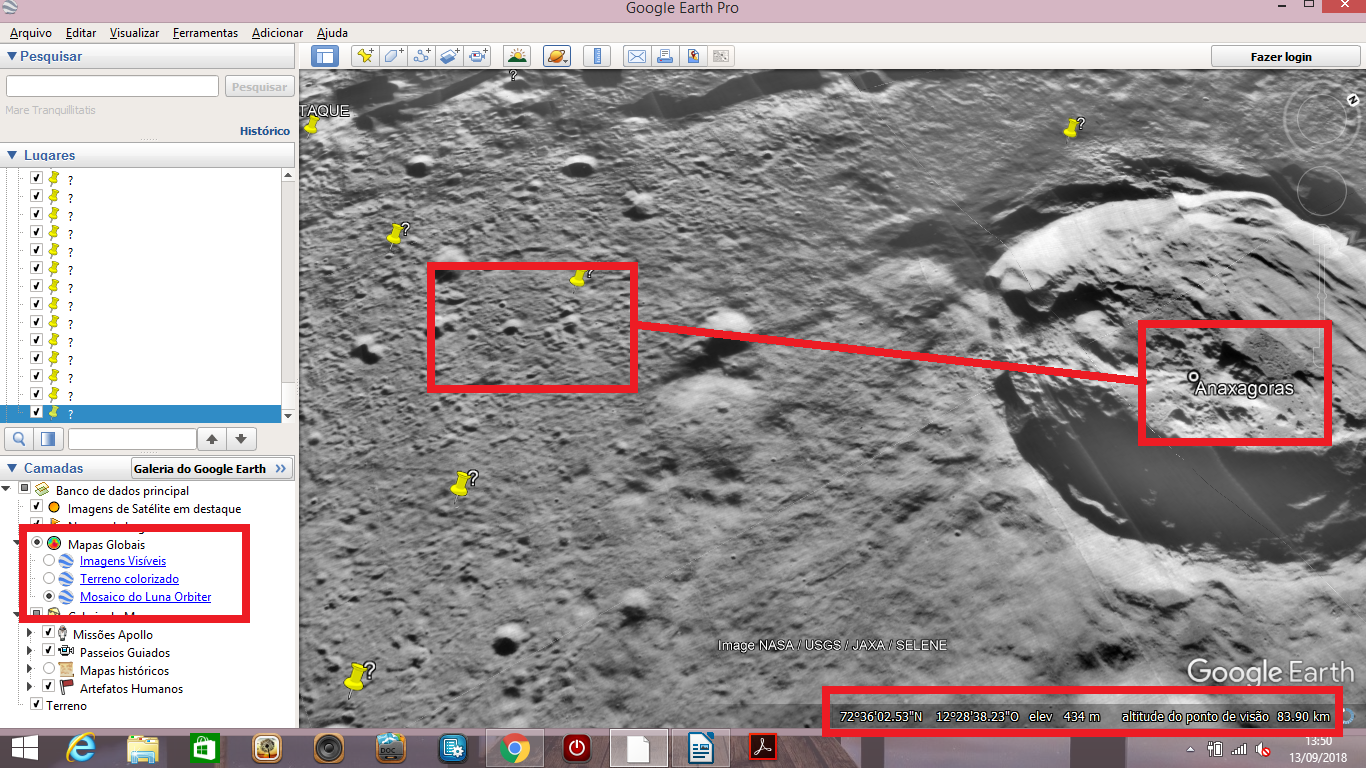Click the compass N indicator

1352,100
